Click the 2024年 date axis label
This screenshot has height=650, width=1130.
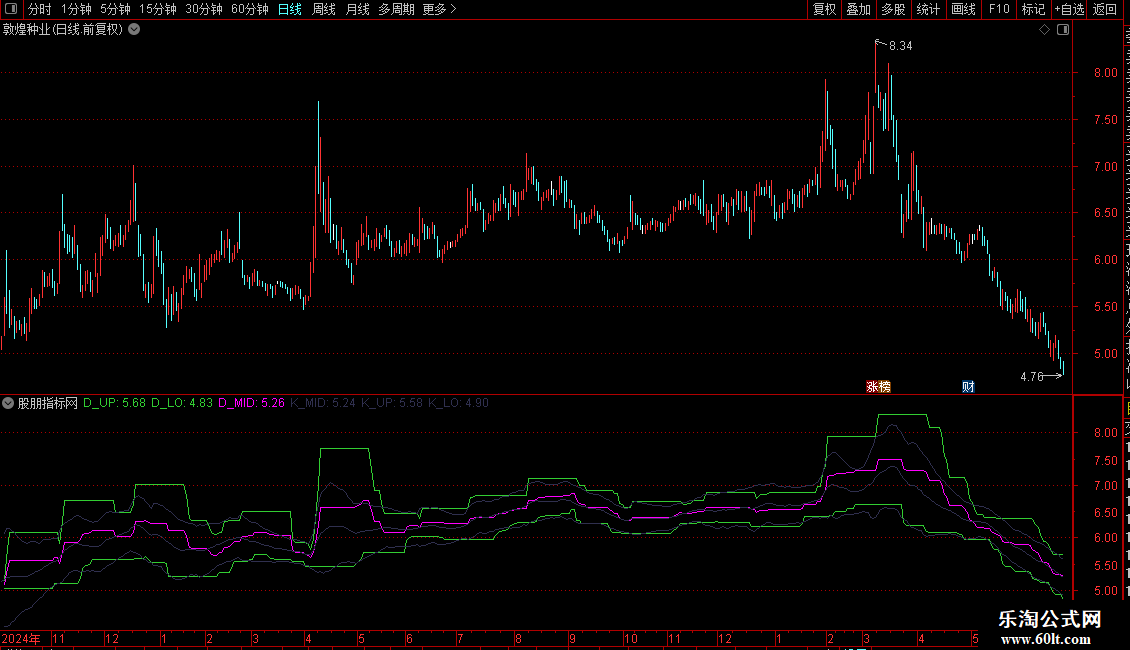point(21,638)
